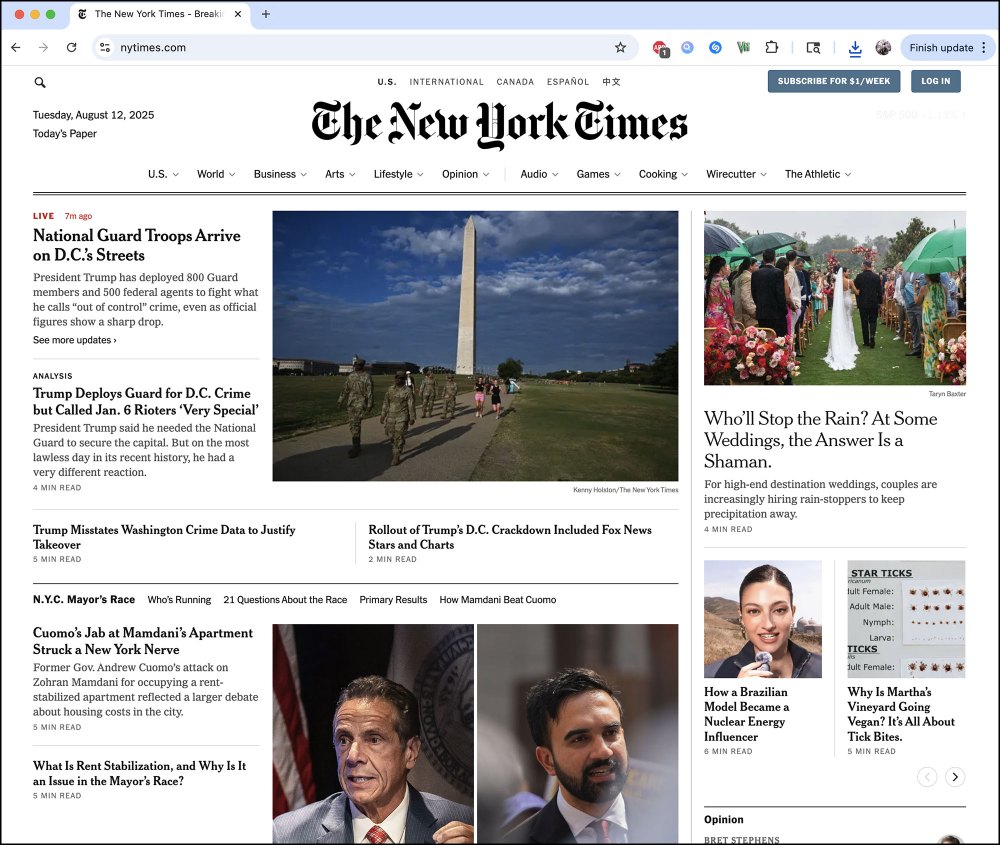The width and height of the screenshot is (1000, 845).
Task: Open Today's Paper link
Action: pos(65,133)
